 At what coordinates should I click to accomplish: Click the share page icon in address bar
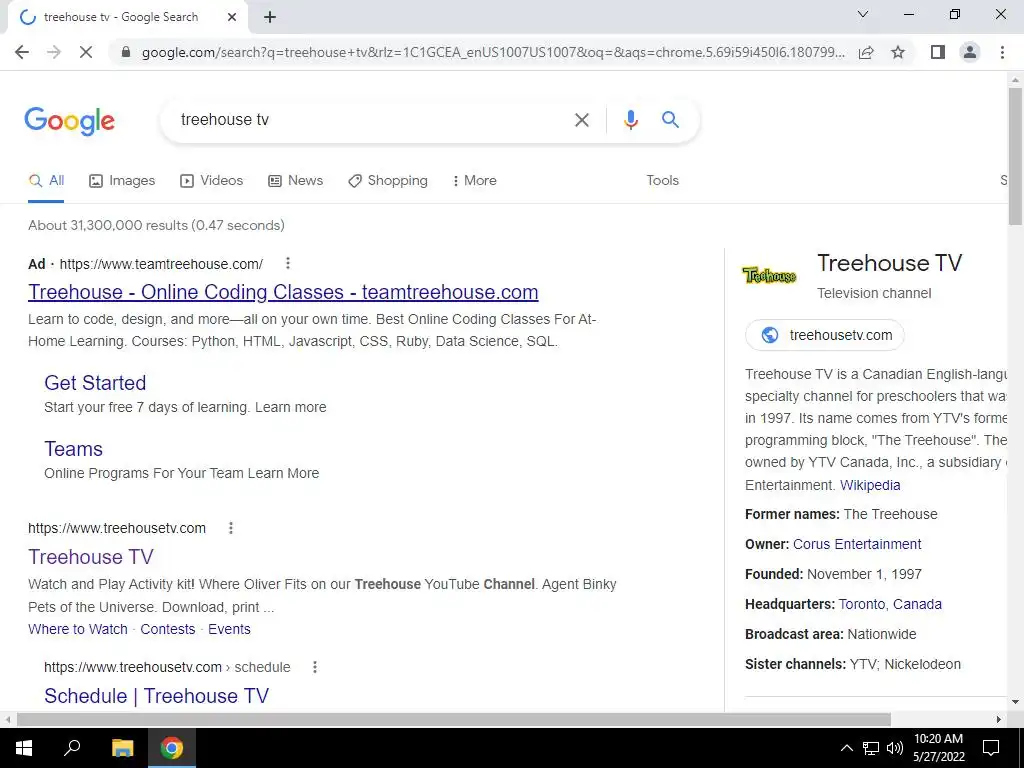[867, 52]
